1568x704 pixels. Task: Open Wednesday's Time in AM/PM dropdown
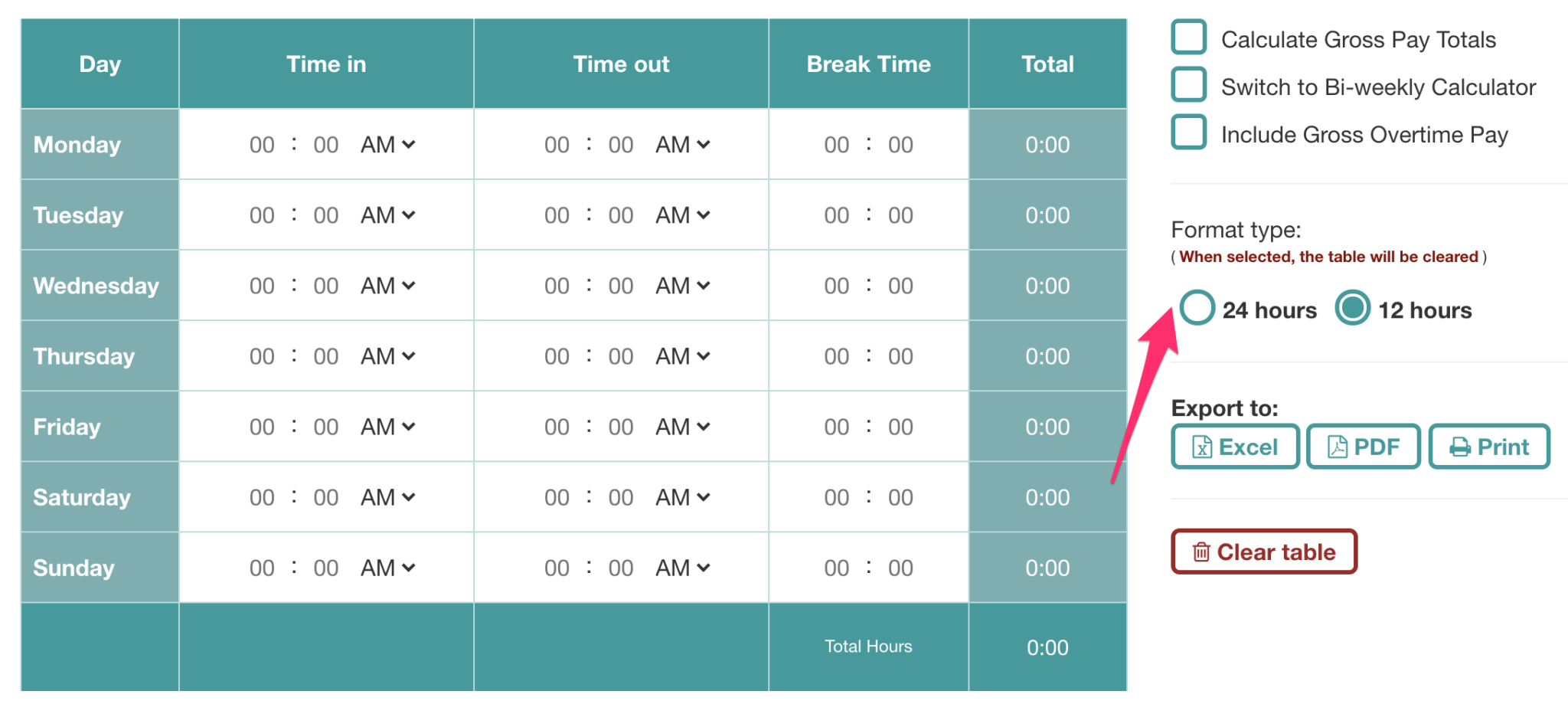[387, 285]
